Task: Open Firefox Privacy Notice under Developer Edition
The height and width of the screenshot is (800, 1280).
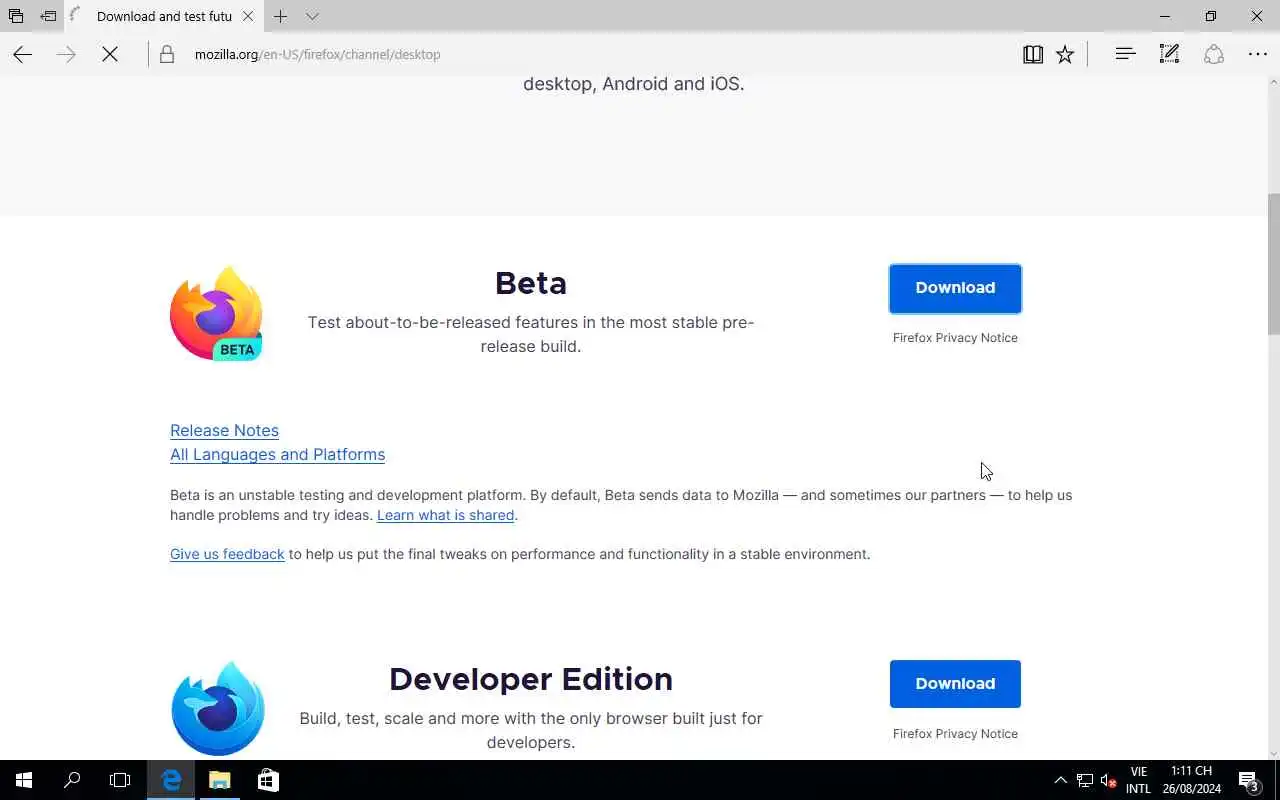Action: tap(955, 734)
